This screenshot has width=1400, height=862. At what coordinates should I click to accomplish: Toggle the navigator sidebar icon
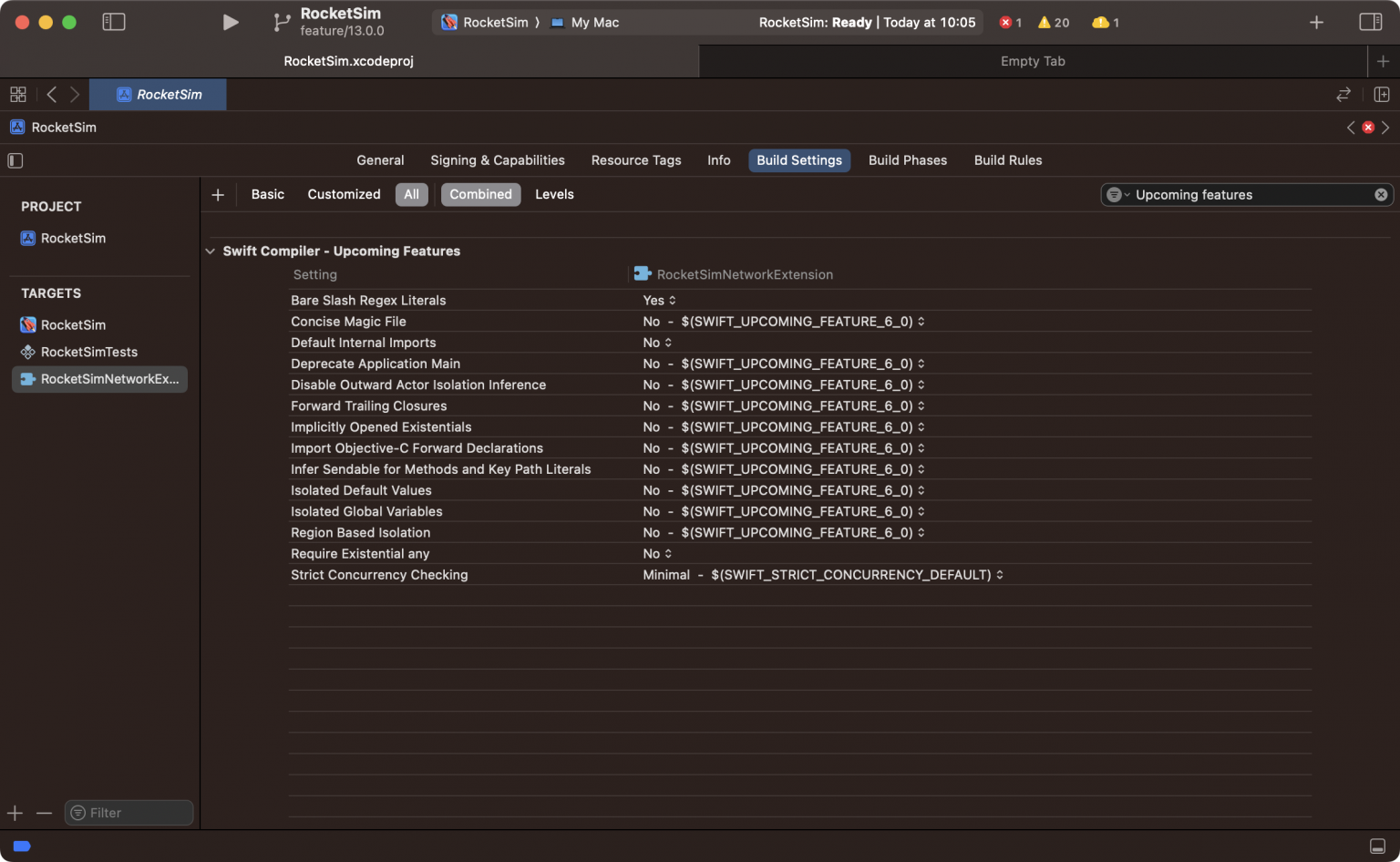tap(114, 22)
